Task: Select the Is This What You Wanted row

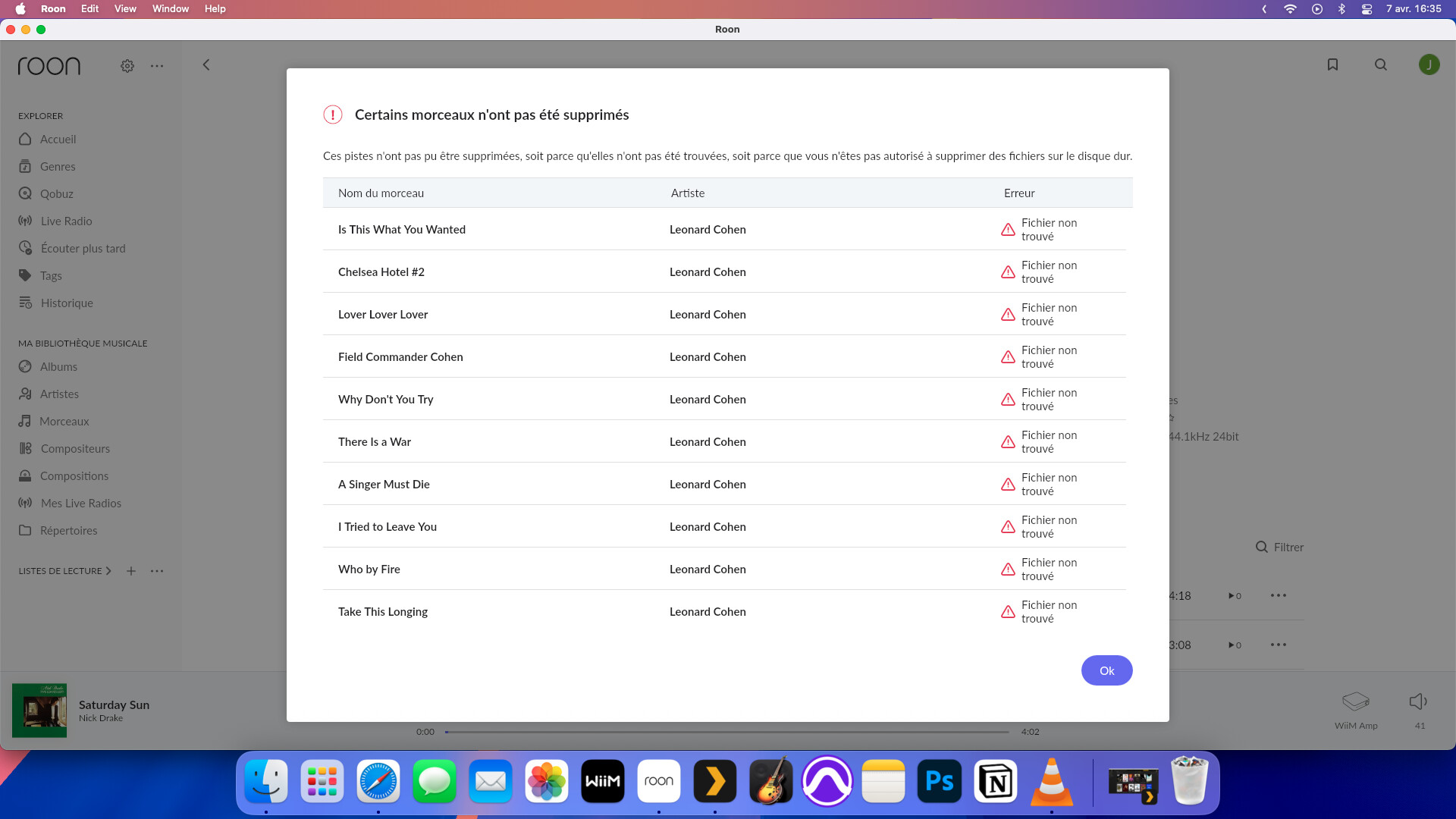Action: (724, 229)
